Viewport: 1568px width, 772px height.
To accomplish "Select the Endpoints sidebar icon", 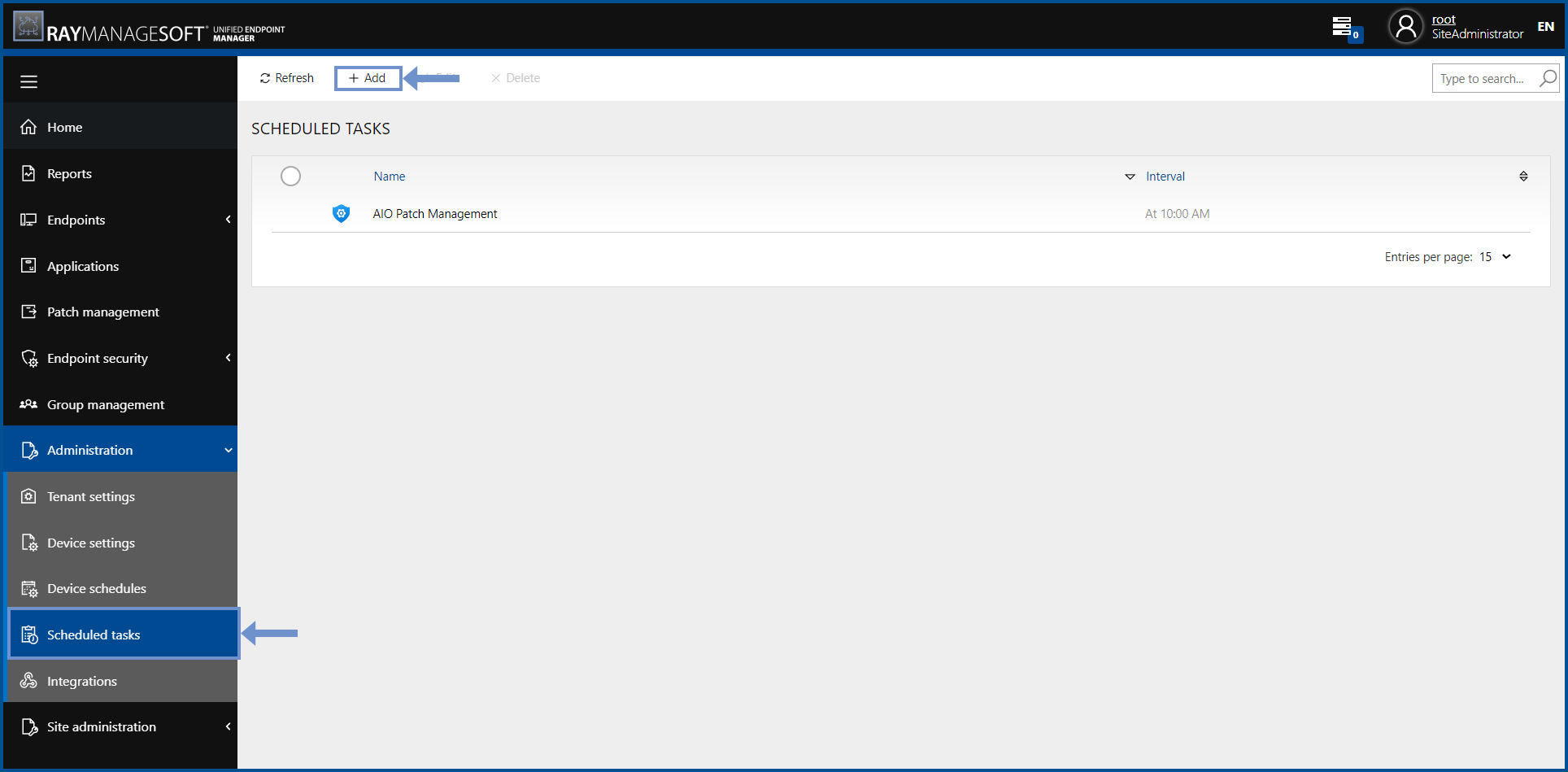I will (28, 219).
